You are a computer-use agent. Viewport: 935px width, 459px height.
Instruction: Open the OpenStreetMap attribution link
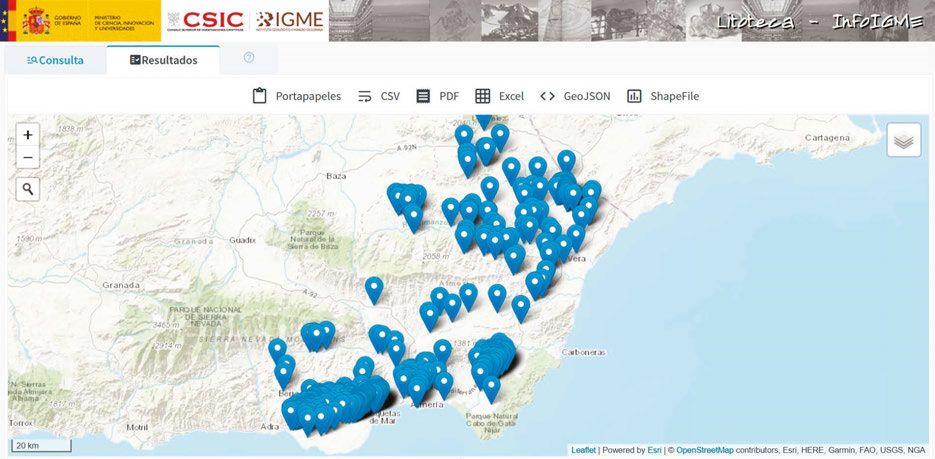point(705,450)
